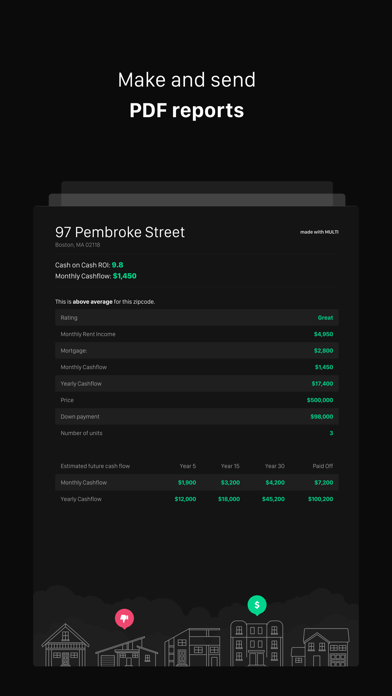Select the Rating row showing Great
This screenshot has height=696, width=392.
[197, 317]
